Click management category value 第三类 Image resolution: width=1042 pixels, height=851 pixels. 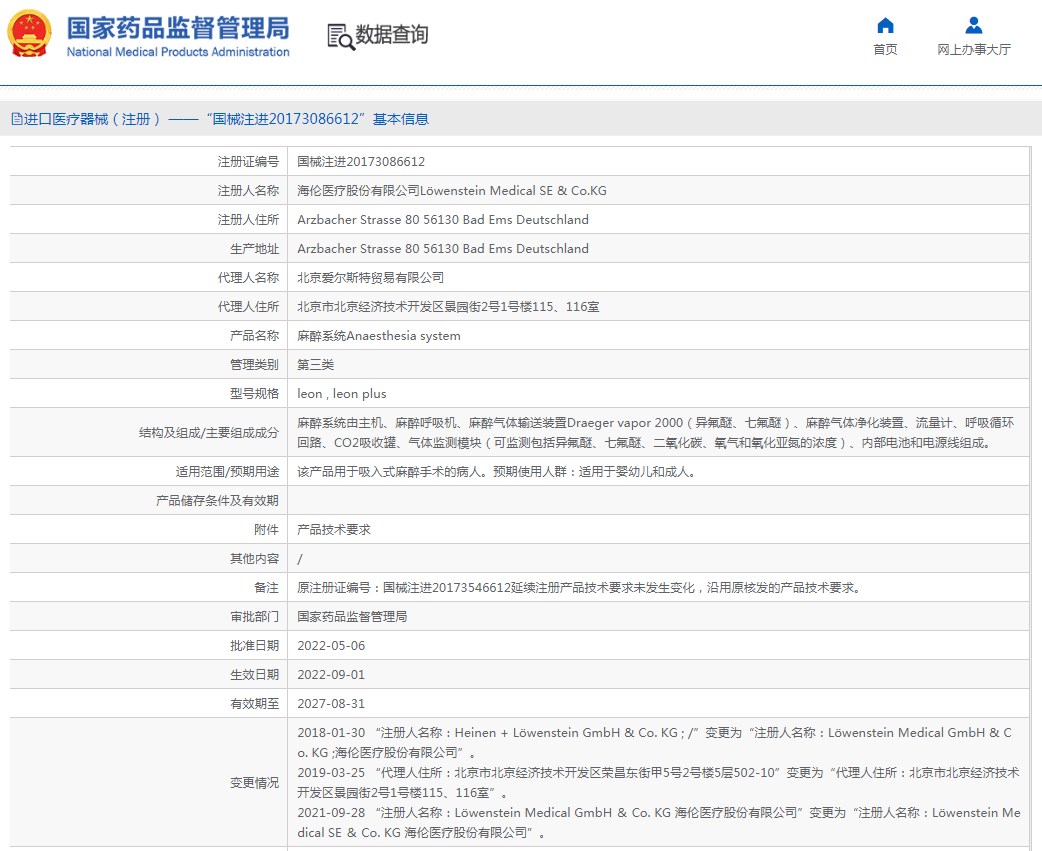coord(316,365)
